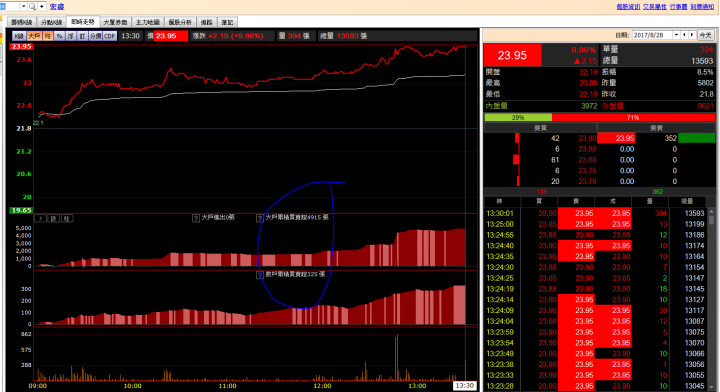Open the 個股分析 tab
The image size is (720, 392).
(180, 22)
